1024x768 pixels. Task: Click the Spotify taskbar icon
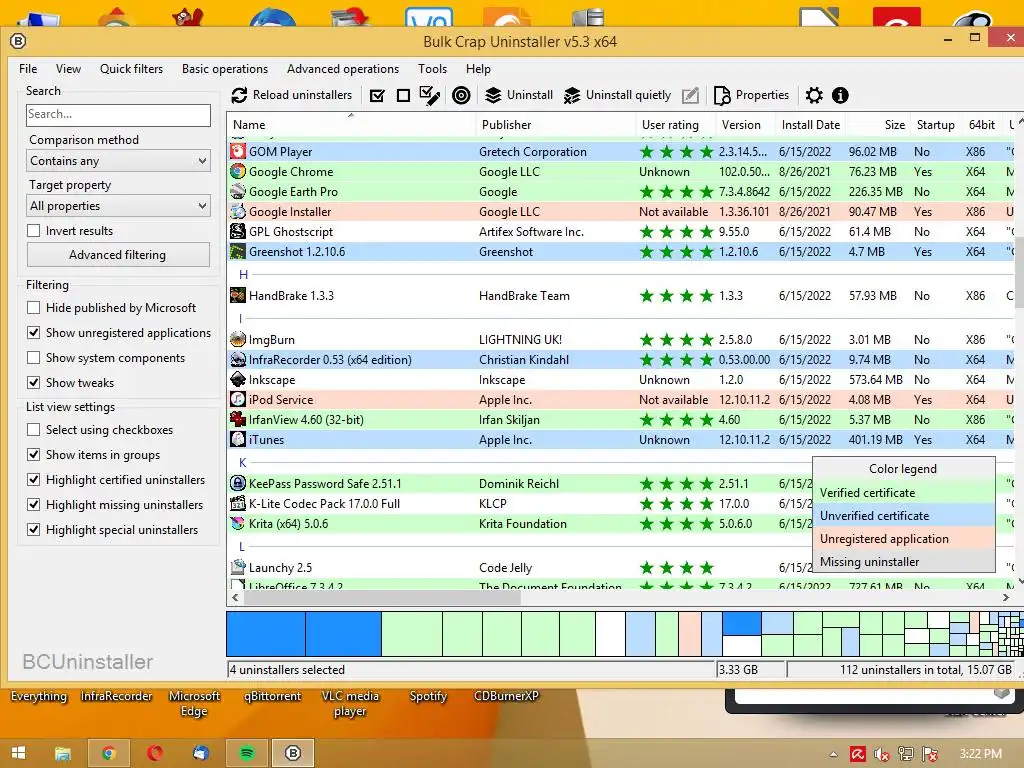point(247,753)
